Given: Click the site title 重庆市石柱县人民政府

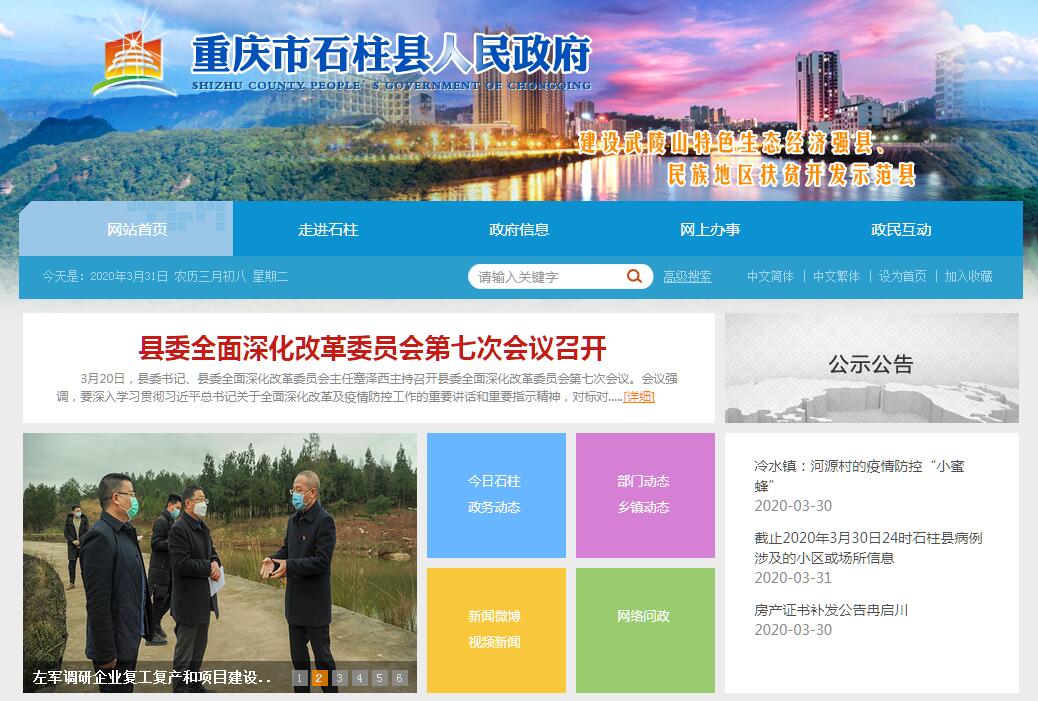Looking at the screenshot, I should point(391,54).
